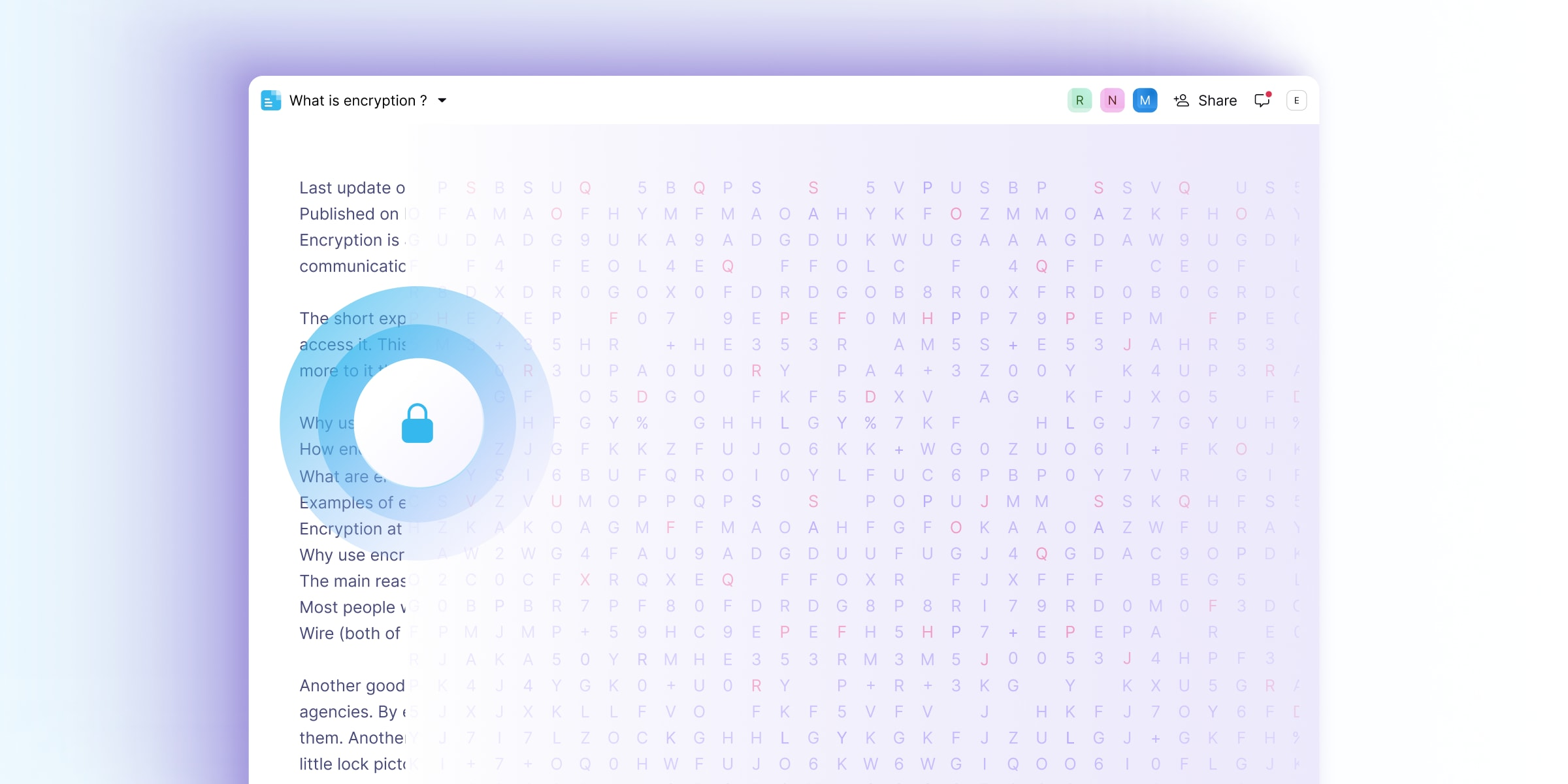The image size is (1568, 784).
Task: Open the E user profile button
Action: pyautogui.click(x=1296, y=101)
